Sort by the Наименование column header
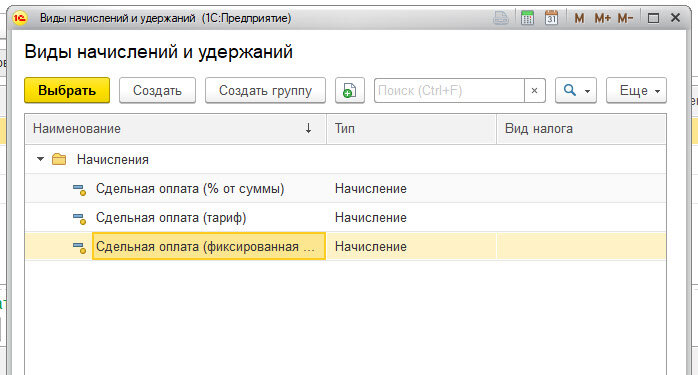This screenshot has width=698, height=375. coord(175,128)
